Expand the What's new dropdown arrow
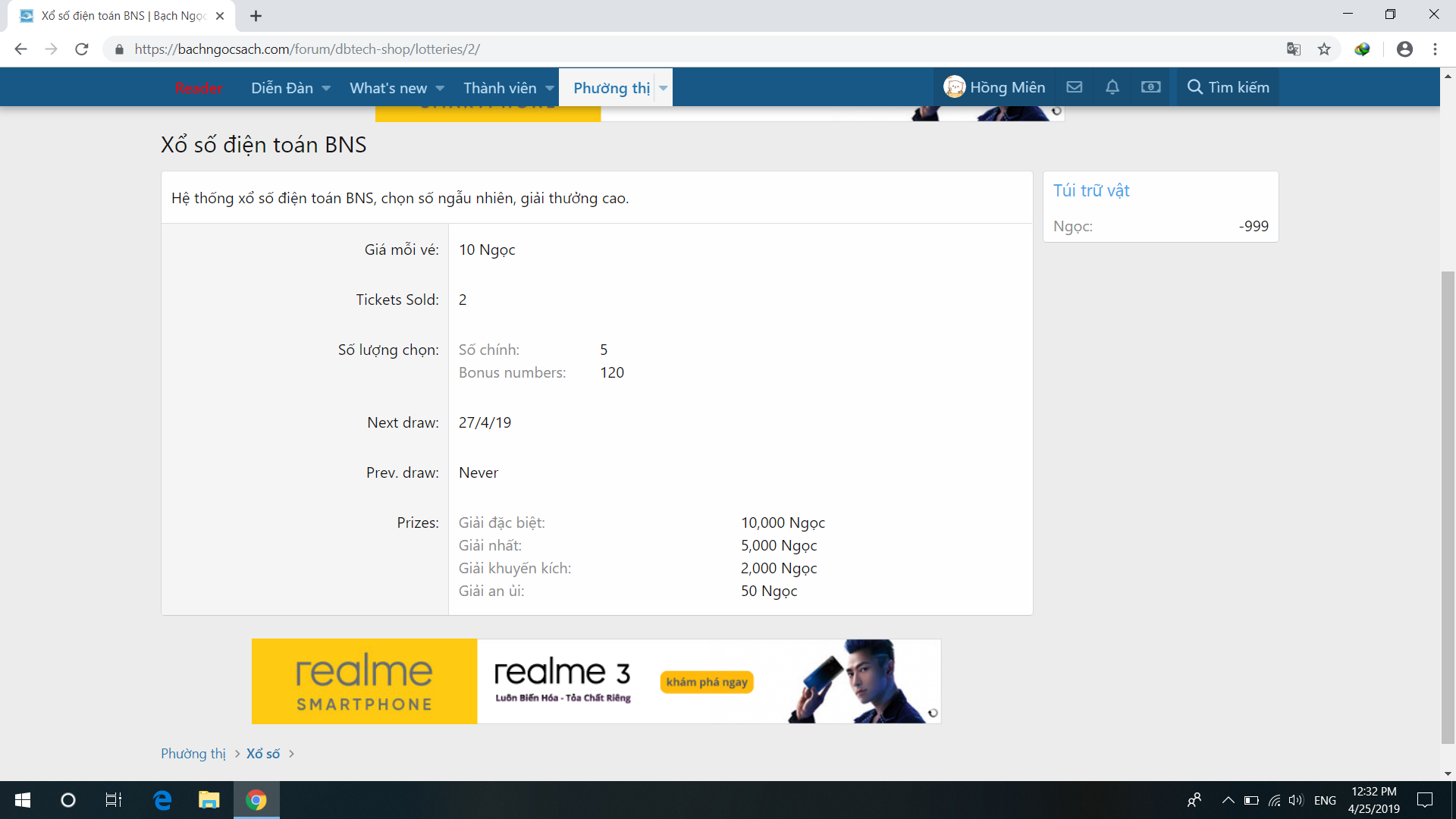 click(440, 88)
